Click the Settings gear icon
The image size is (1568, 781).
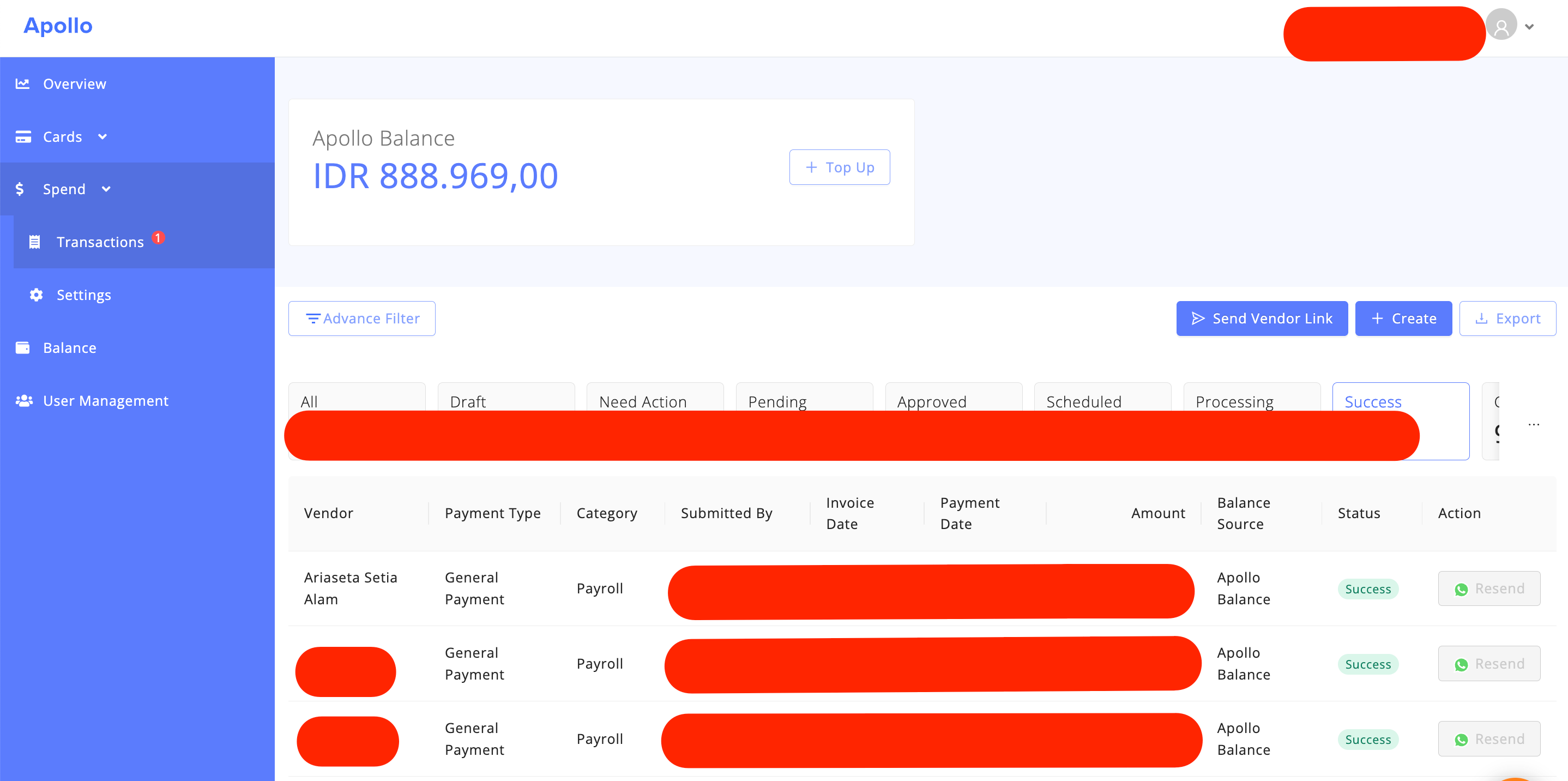pyautogui.click(x=36, y=295)
